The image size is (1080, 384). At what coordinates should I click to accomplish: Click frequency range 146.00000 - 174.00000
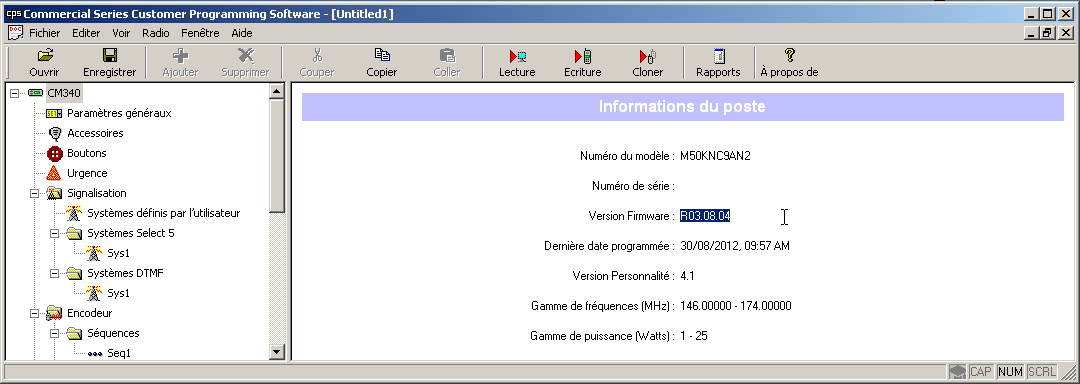736,306
